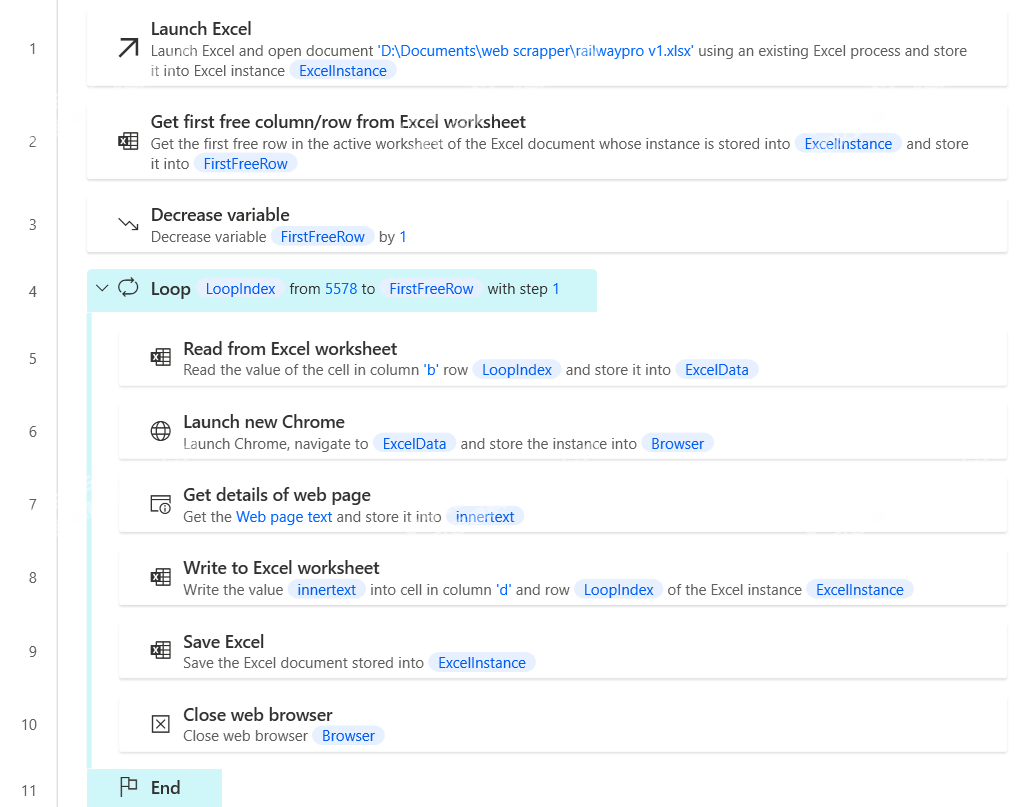The width and height of the screenshot is (1018, 807).
Task: Click line number 11 in the gutter
Action: 29,791
